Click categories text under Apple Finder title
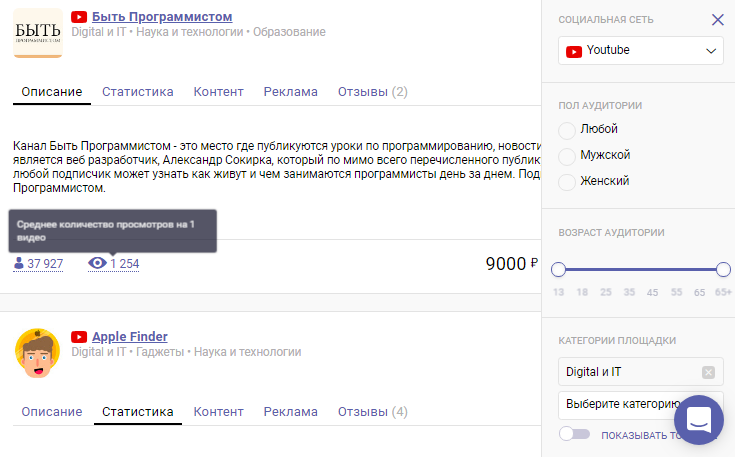This screenshot has width=735, height=457. [186, 352]
